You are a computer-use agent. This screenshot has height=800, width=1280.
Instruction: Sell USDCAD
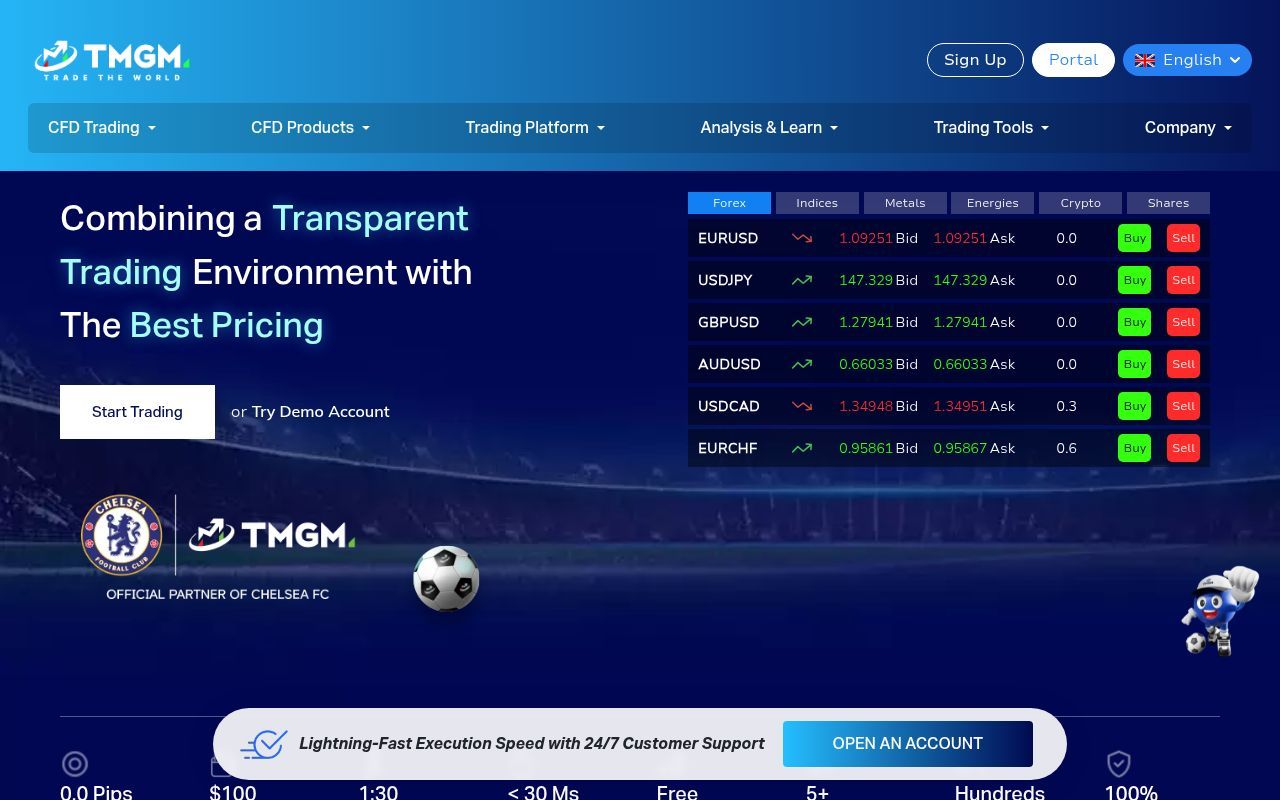[1183, 406]
